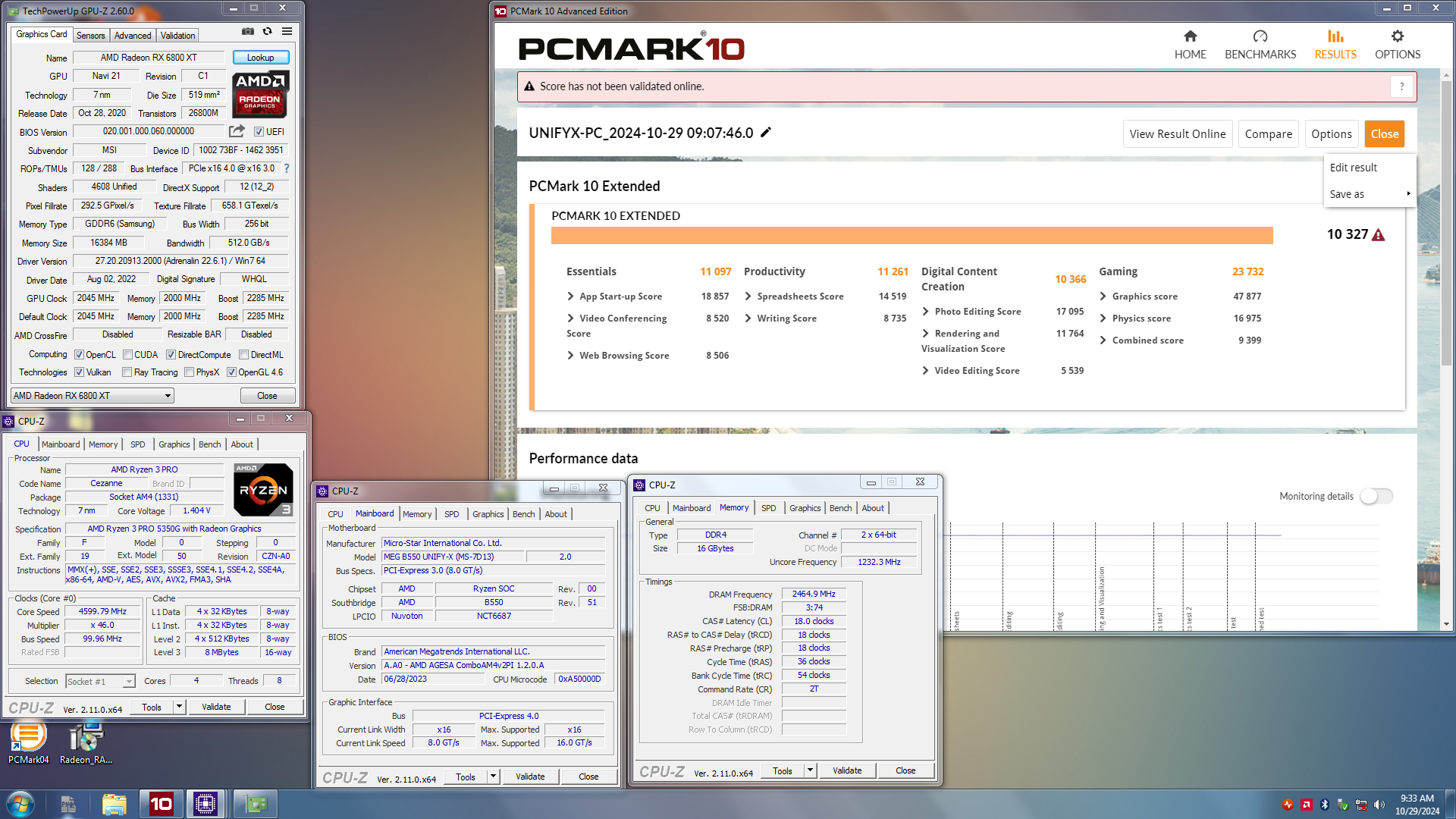Click PCMark vertical scrollbar down arrow
This screenshot has width=1456, height=819.
coord(1446,624)
